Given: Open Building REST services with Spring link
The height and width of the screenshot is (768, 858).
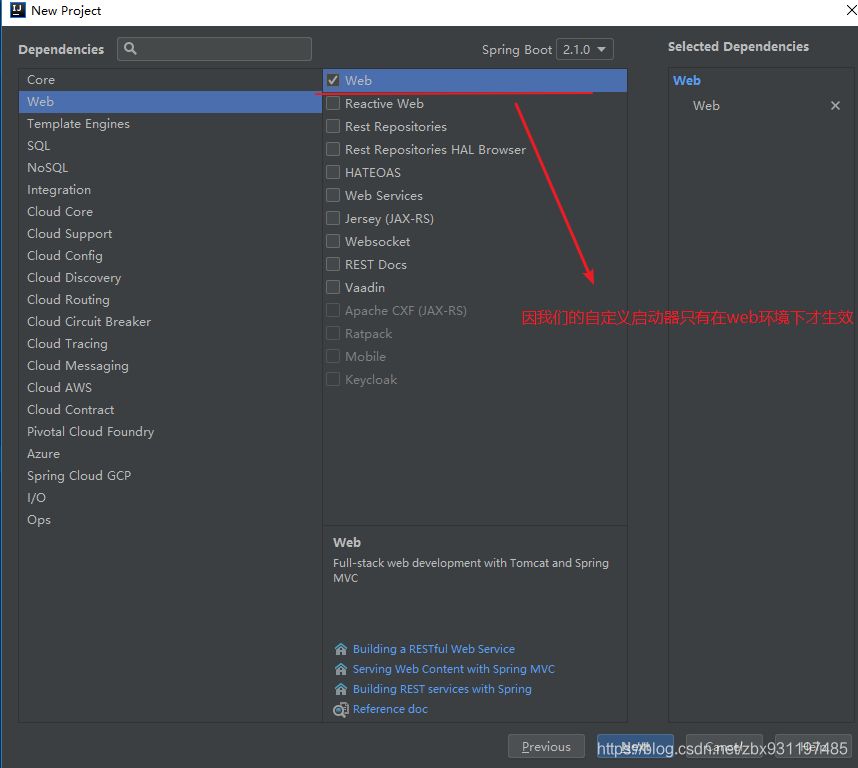Looking at the screenshot, I should click(442, 689).
